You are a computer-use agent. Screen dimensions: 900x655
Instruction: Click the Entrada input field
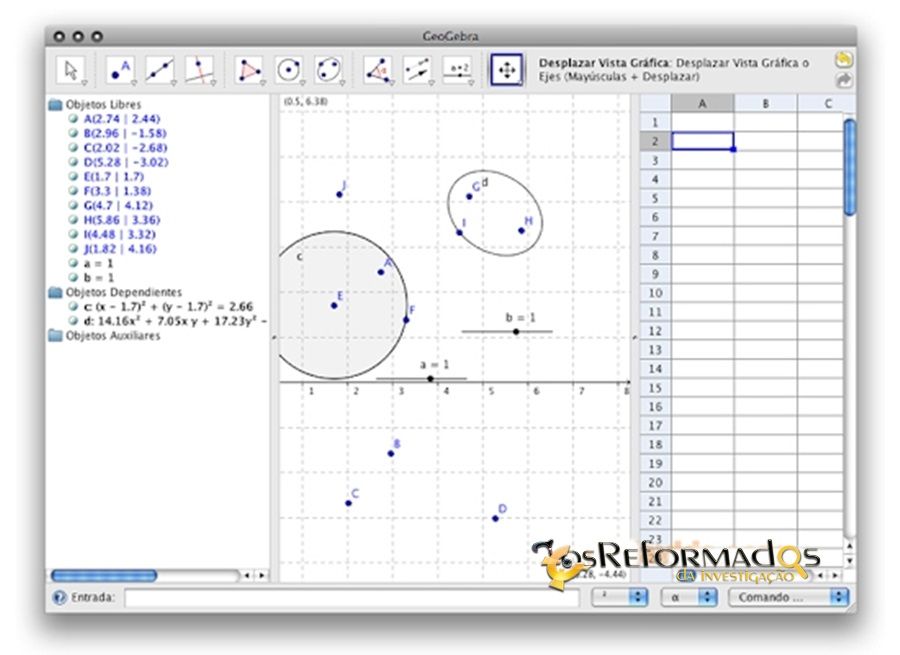click(x=350, y=597)
